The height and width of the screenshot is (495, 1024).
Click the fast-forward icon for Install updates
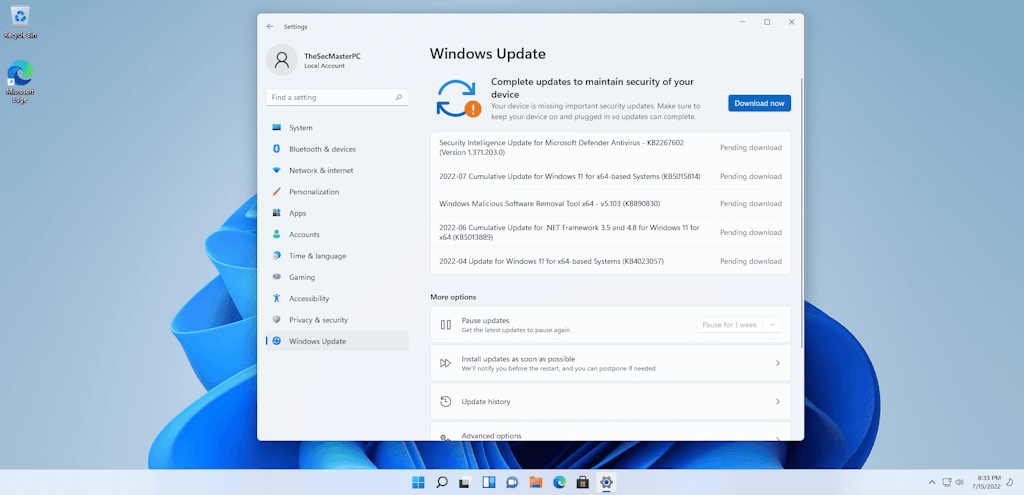pos(445,363)
